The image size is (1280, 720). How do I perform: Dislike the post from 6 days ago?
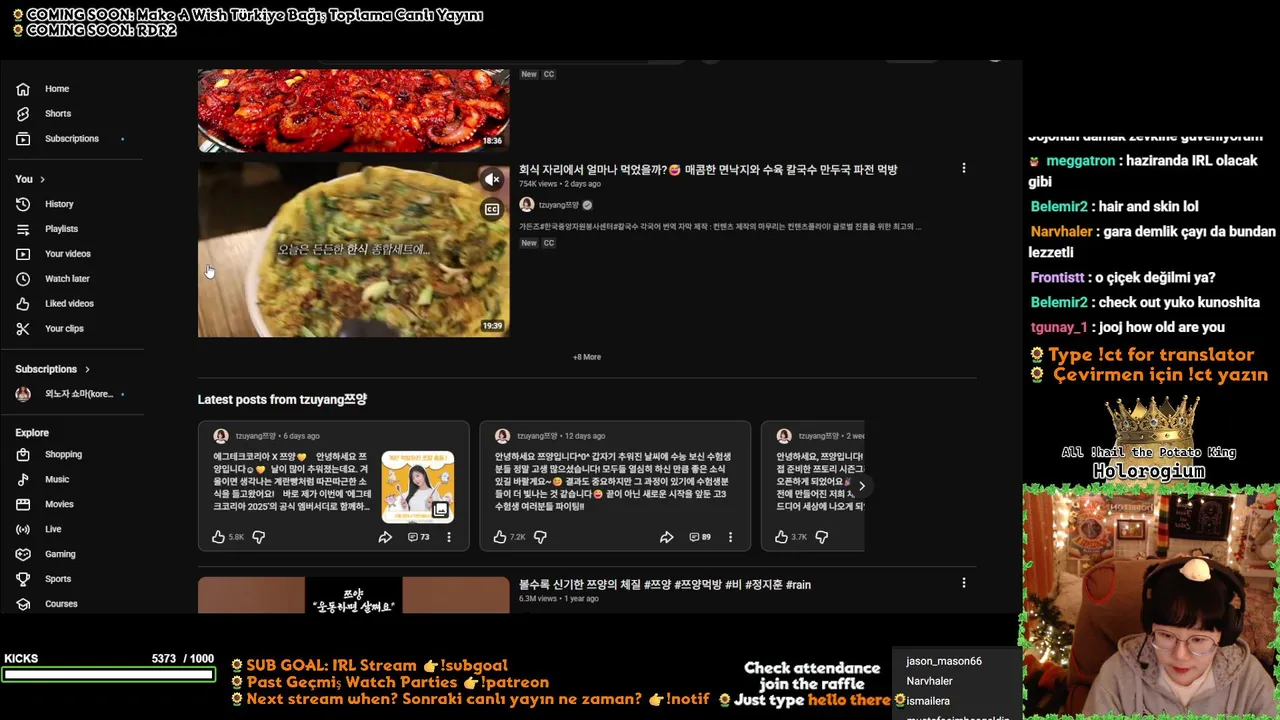pyautogui.click(x=258, y=537)
